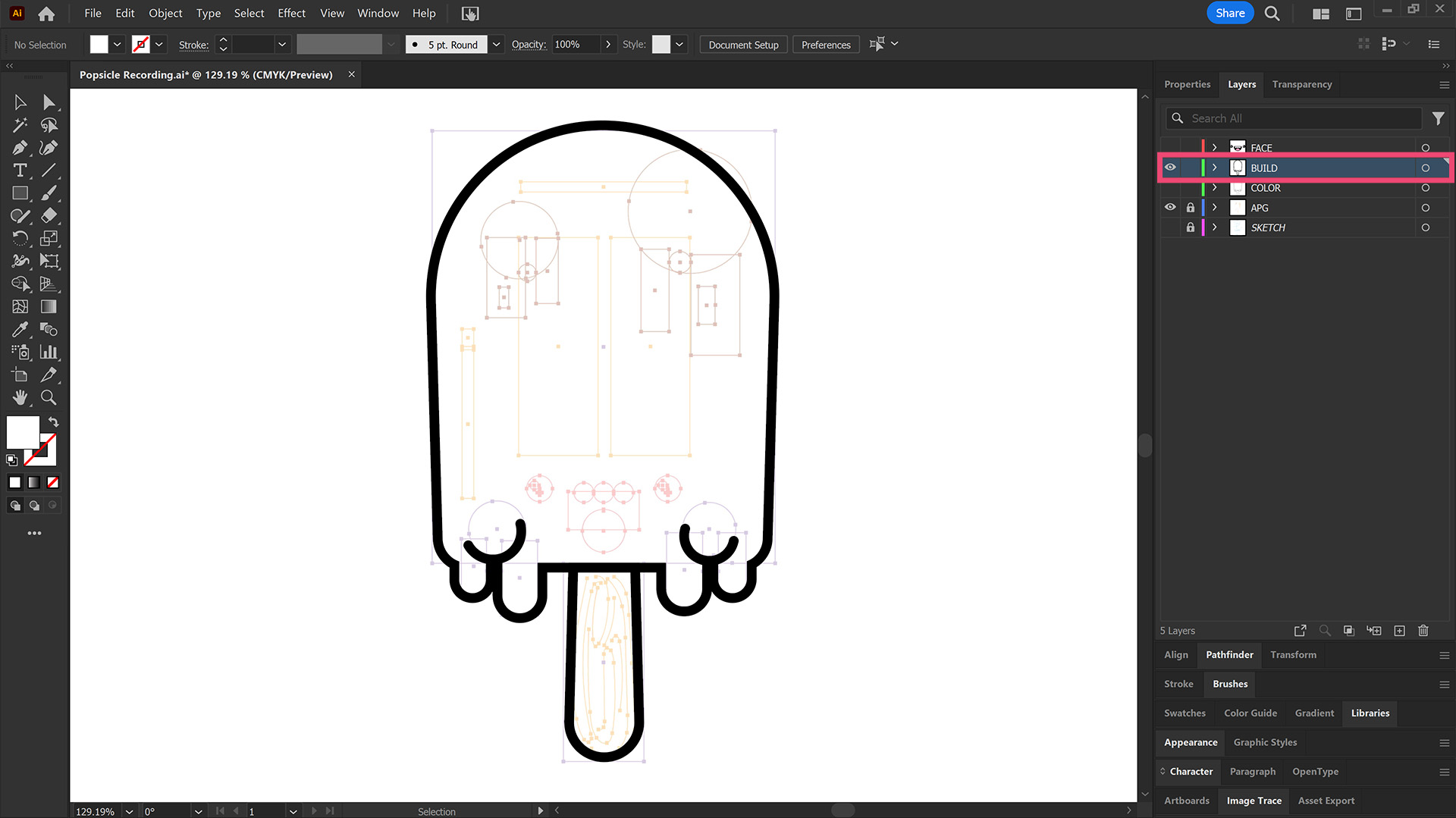Select the Shaper tool

point(20,216)
